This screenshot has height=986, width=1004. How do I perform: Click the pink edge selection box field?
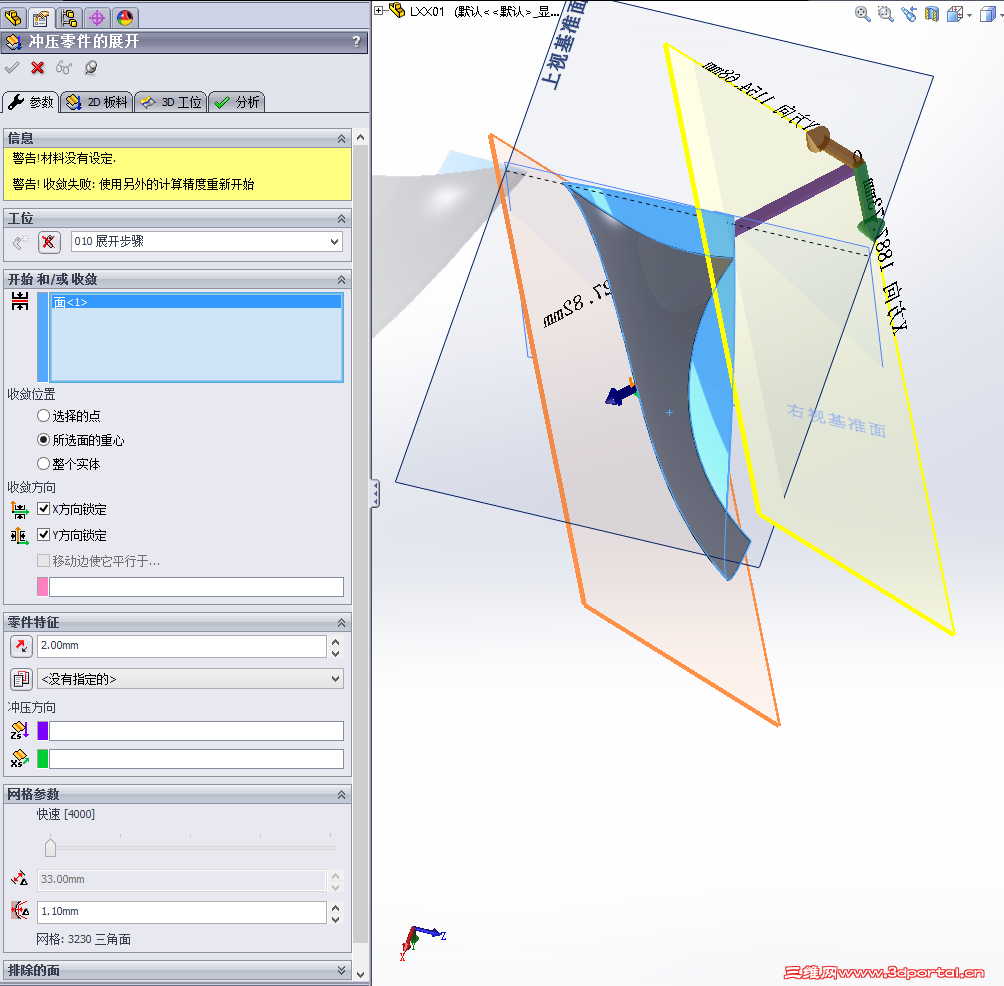[x=196, y=587]
